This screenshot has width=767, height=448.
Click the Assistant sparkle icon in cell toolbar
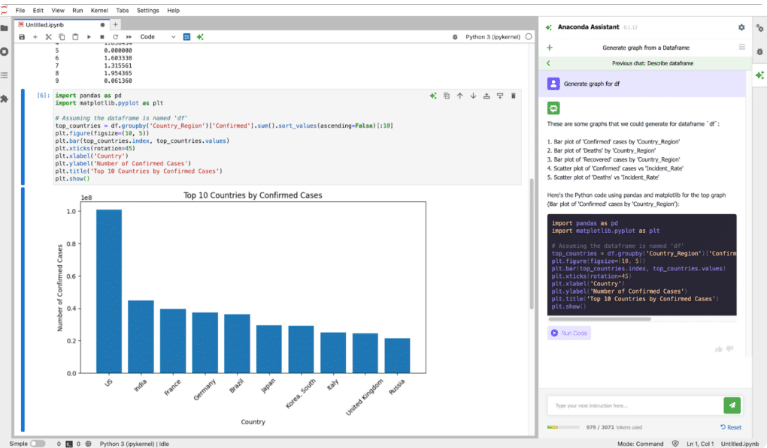pyautogui.click(x=433, y=96)
